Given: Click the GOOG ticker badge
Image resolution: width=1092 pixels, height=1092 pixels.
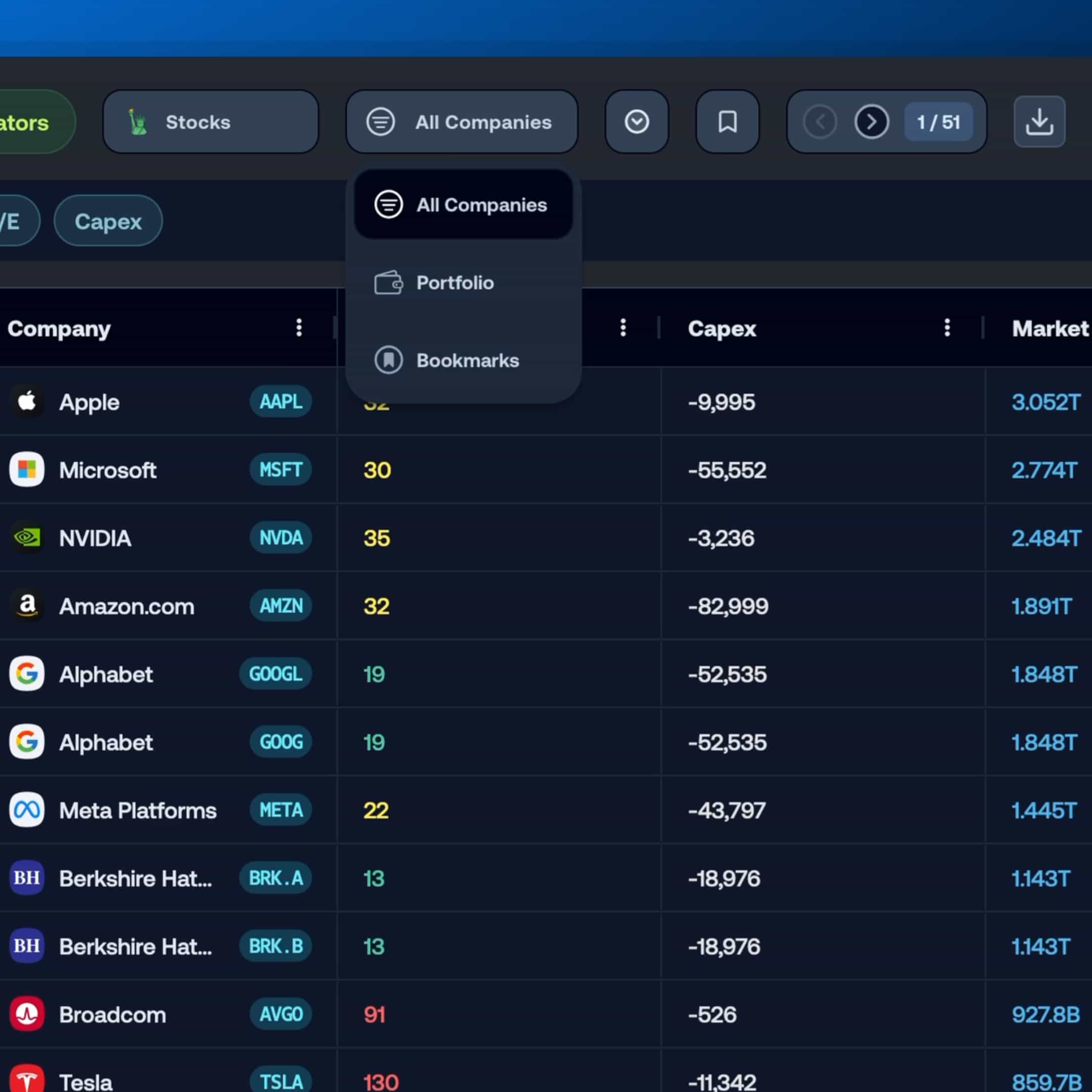Looking at the screenshot, I should pos(281,742).
